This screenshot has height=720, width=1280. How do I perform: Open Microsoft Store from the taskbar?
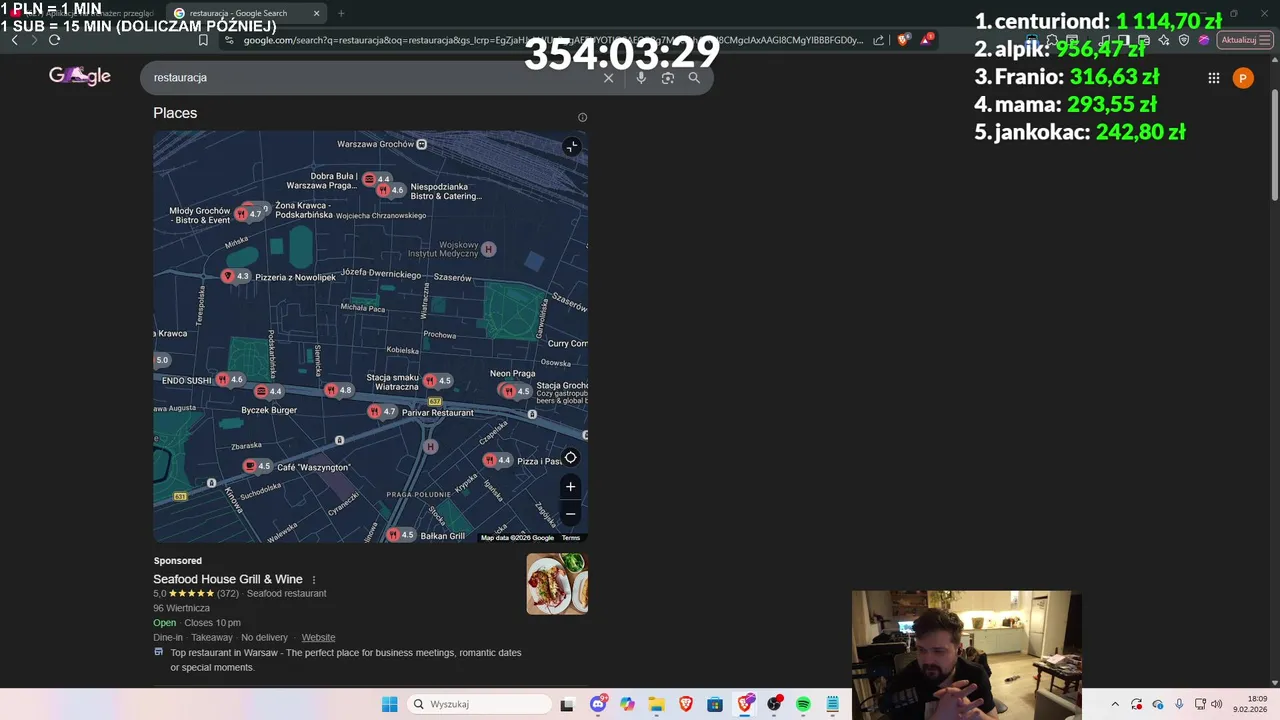click(x=715, y=704)
